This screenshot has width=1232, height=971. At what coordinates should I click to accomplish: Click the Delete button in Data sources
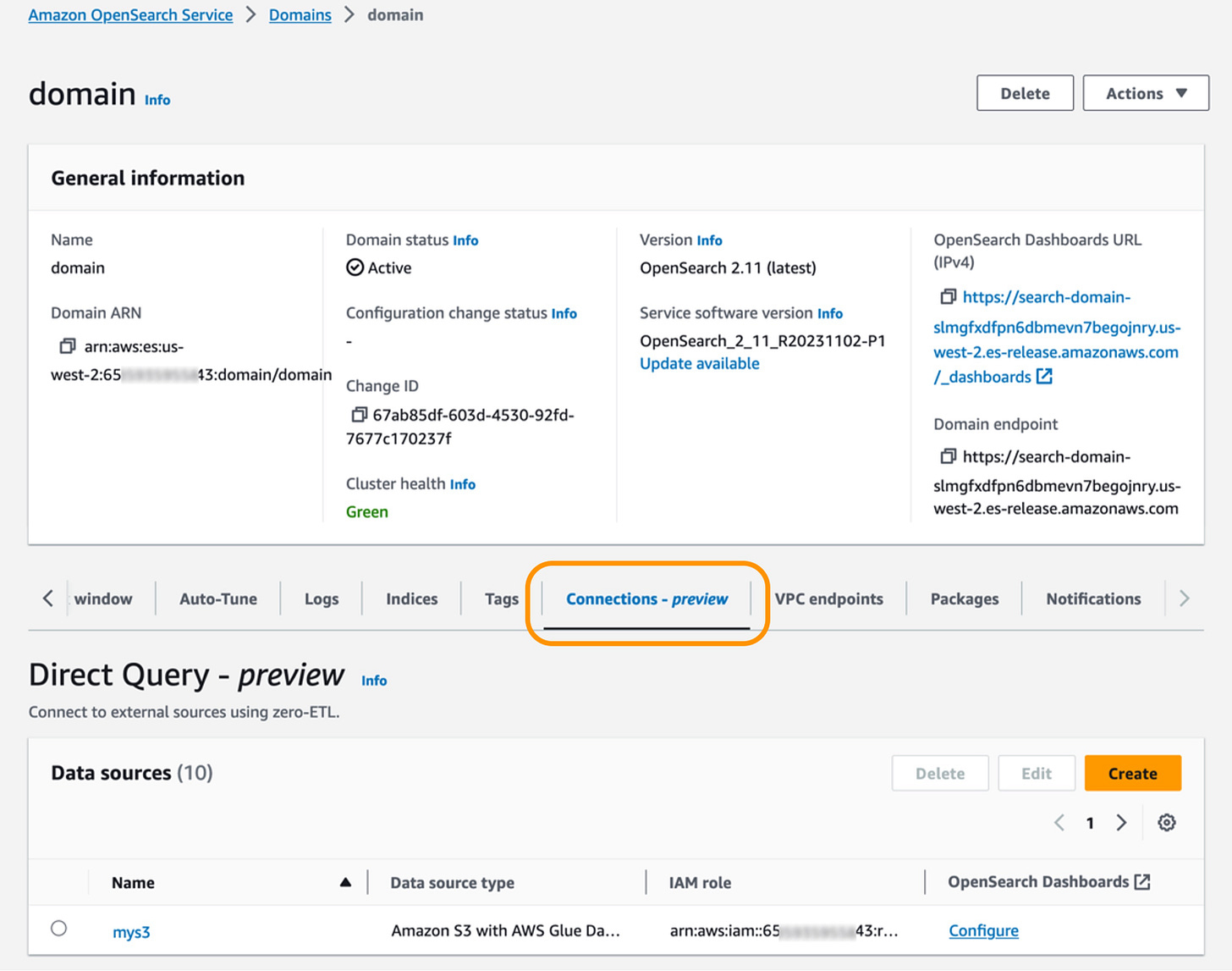[940, 773]
